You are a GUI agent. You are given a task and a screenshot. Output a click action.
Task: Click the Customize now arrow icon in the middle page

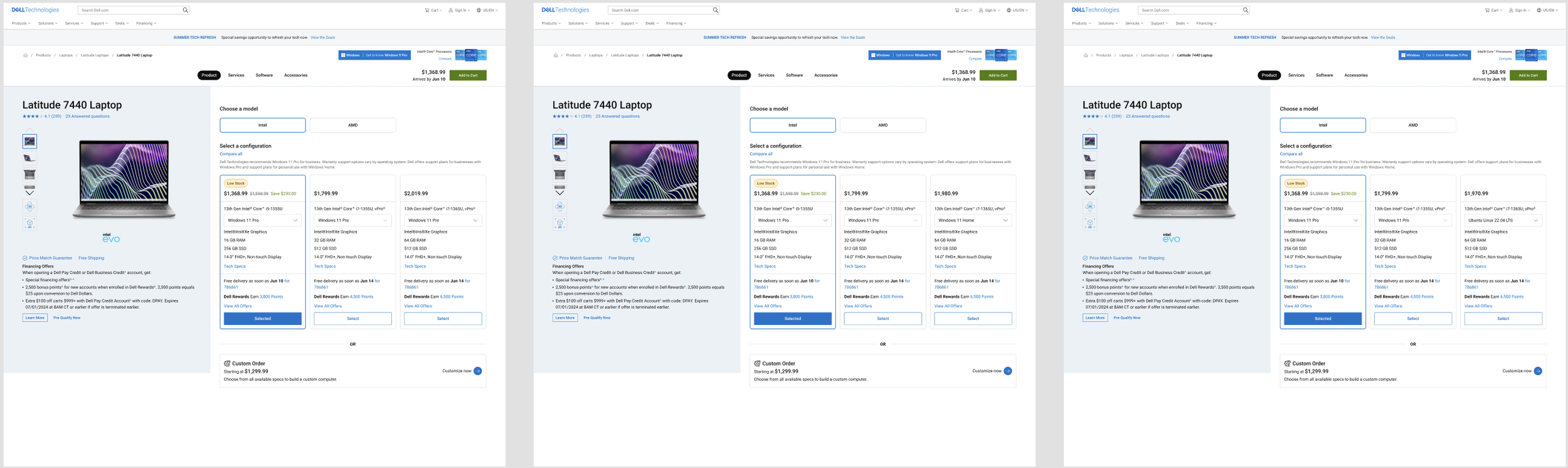[x=1008, y=371]
